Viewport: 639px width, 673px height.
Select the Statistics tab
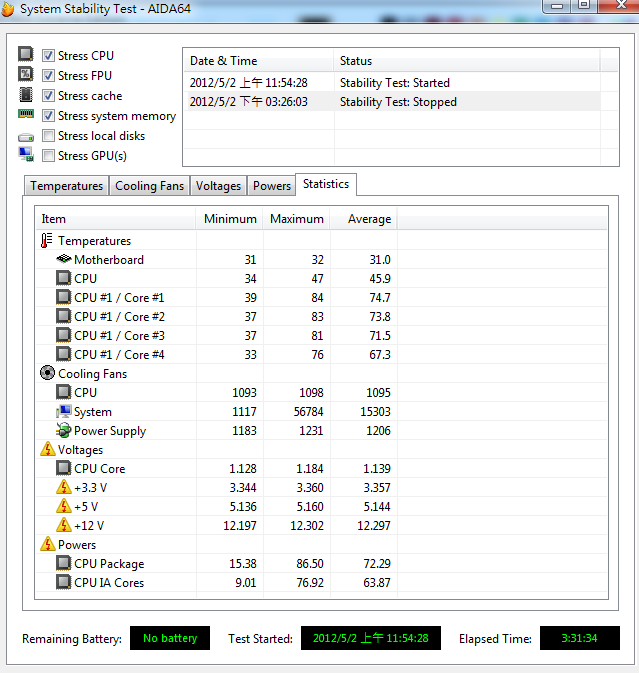tap(326, 184)
